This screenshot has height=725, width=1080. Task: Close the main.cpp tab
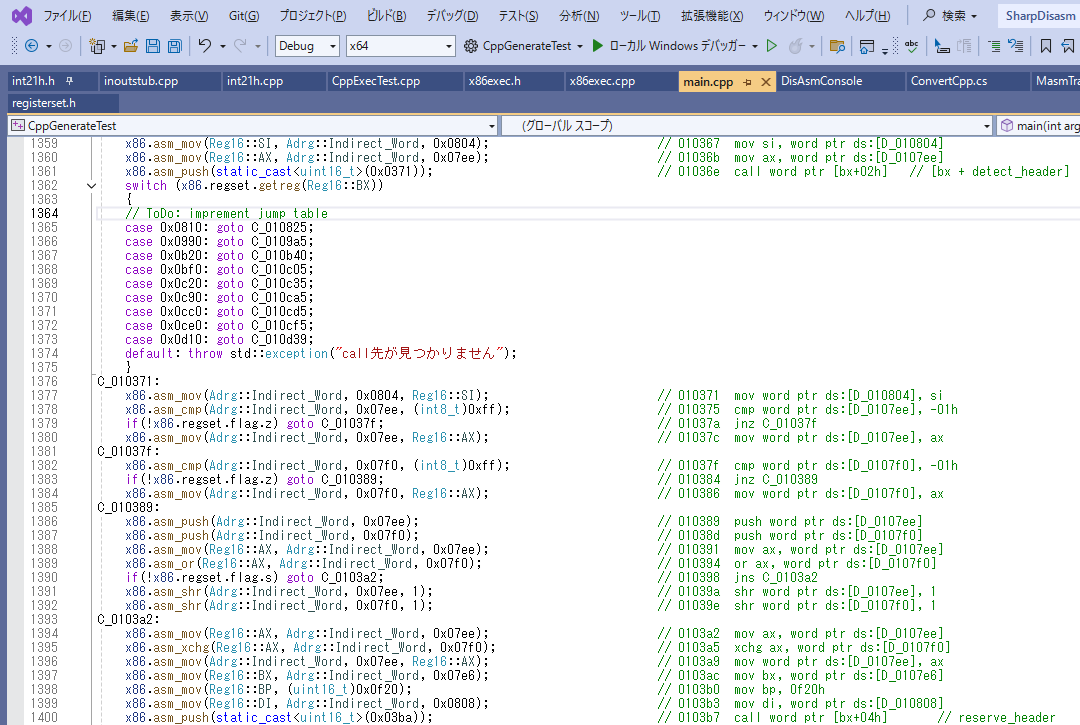[x=765, y=82]
